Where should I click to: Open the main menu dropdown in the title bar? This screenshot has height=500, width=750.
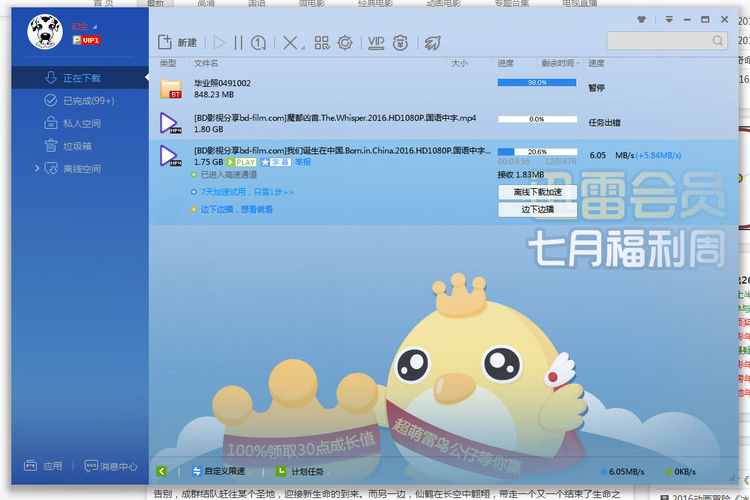[668, 19]
